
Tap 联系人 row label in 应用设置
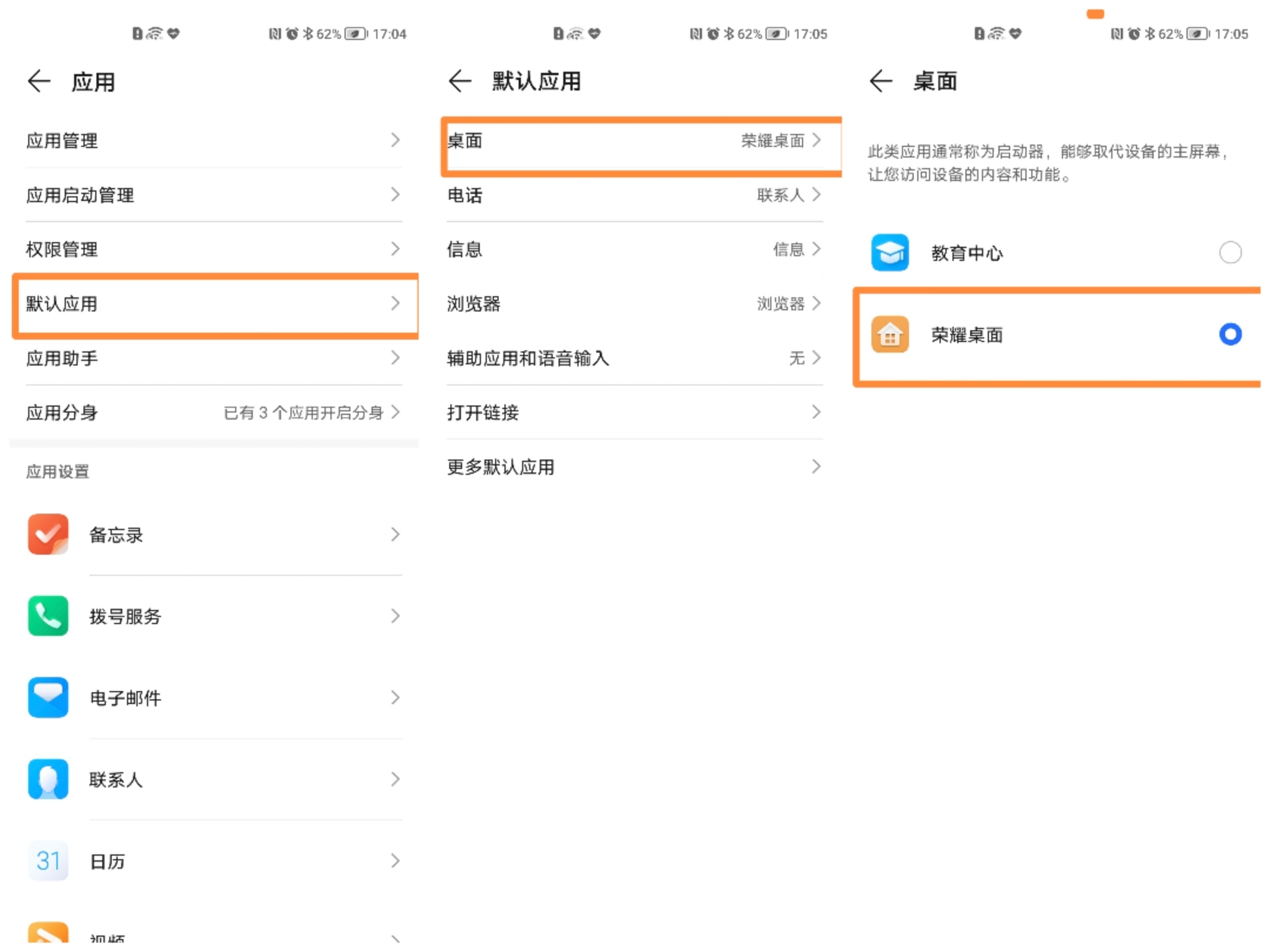pyautogui.click(x=116, y=780)
